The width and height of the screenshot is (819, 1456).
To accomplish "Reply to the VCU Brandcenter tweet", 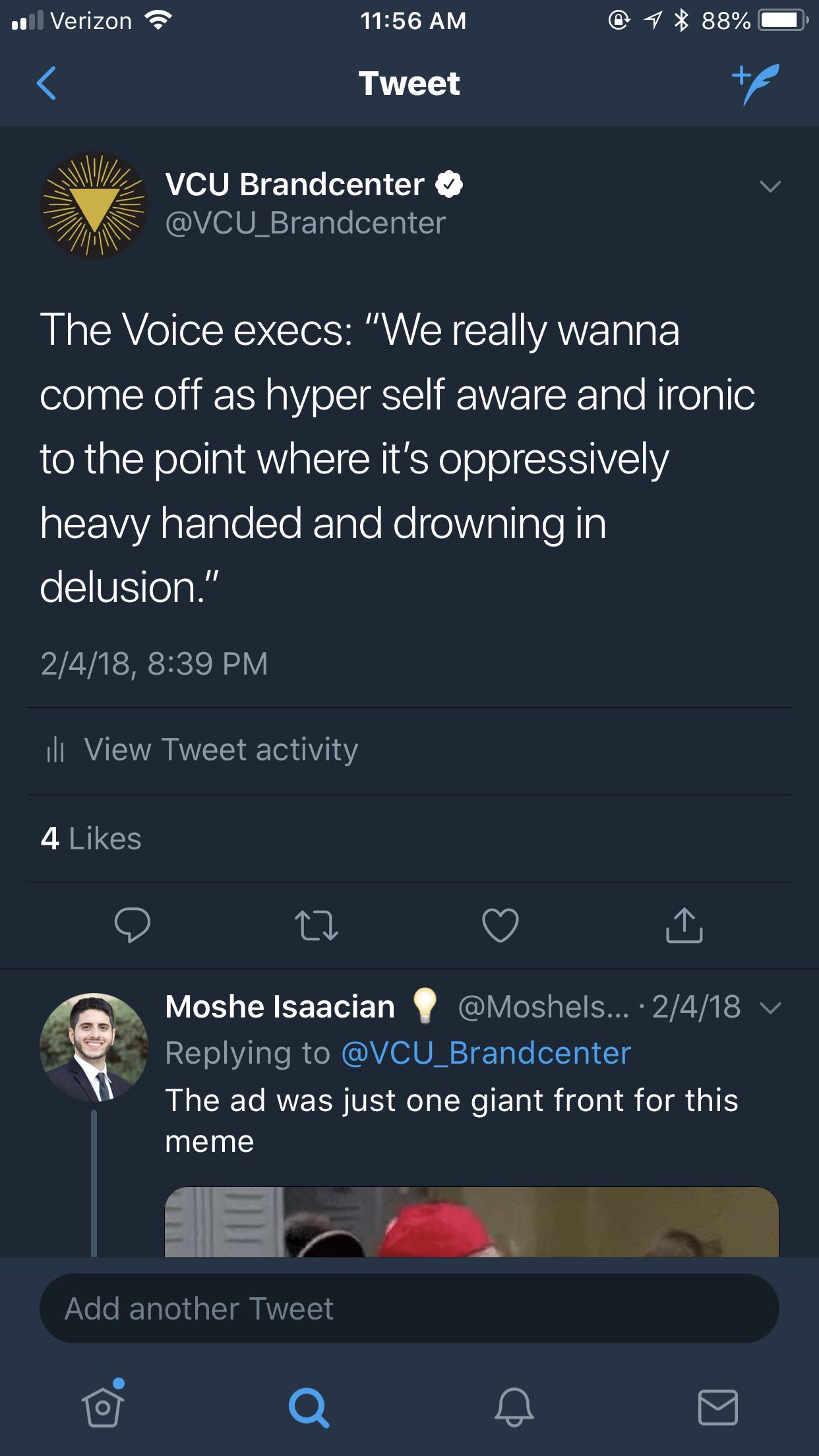I will pyautogui.click(x=132, y=925).
